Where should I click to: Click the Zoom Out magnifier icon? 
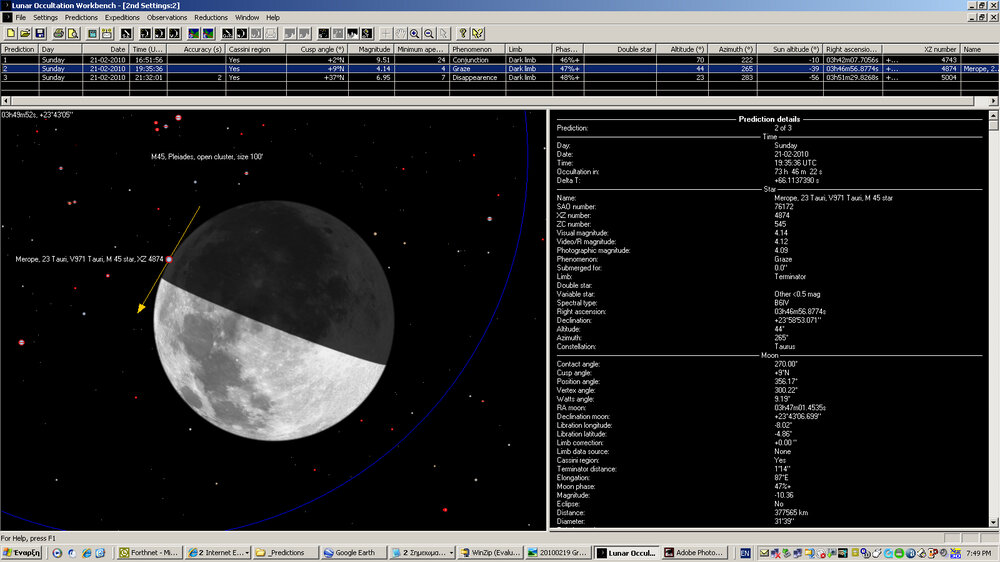point(429,33)
